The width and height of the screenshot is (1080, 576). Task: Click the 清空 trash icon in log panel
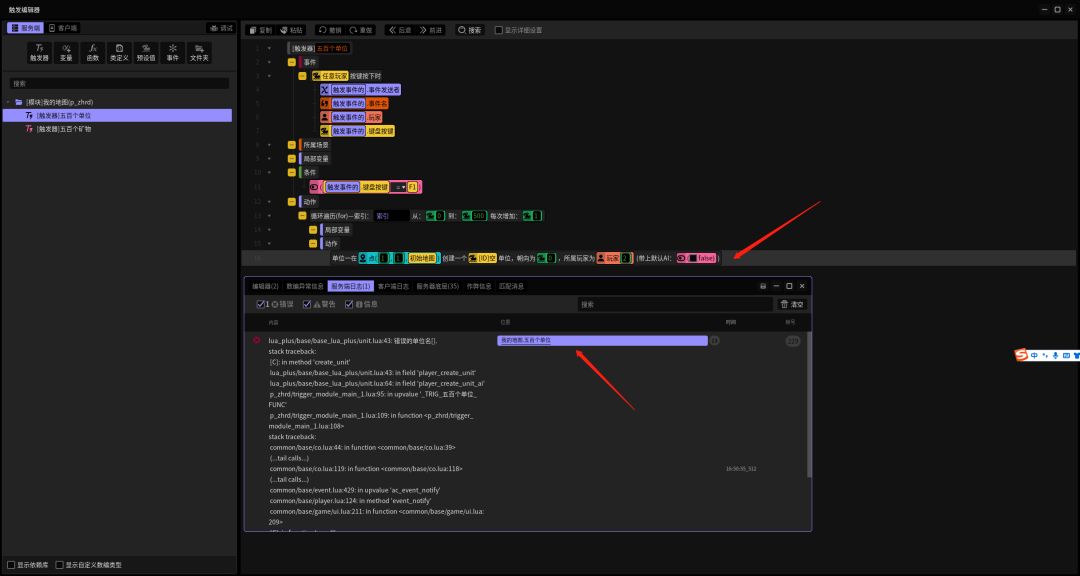coord(792,304)
